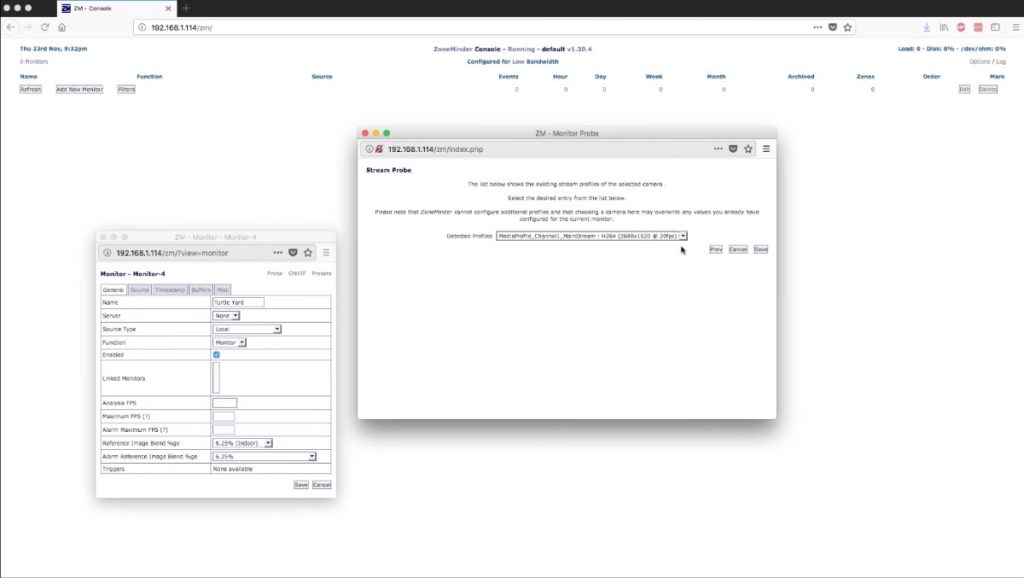
Task: Type in the Analysis FPS input field
Action: pos(227,401)
